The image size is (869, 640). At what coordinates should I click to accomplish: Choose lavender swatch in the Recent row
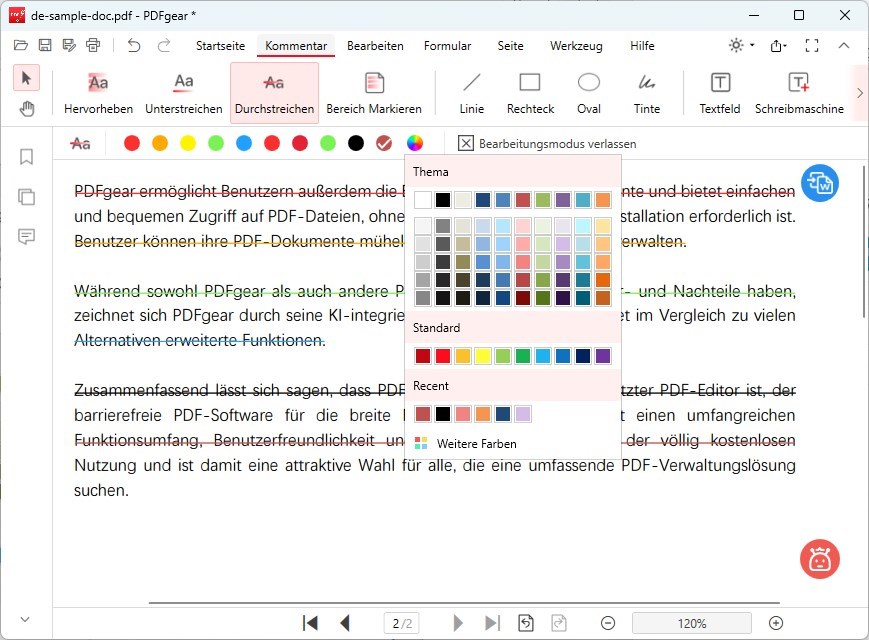point(523,414)
